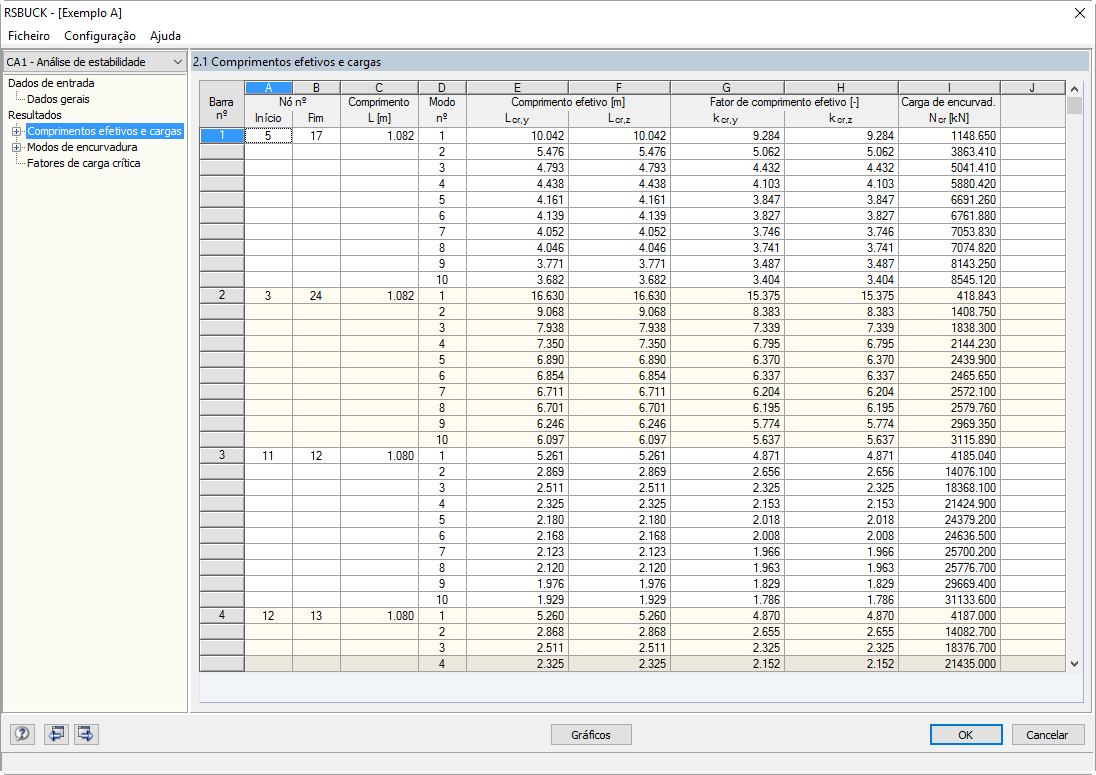Click the Gráficos button
This screenshot has height=775, width=1096.
(x=591, y=734)
